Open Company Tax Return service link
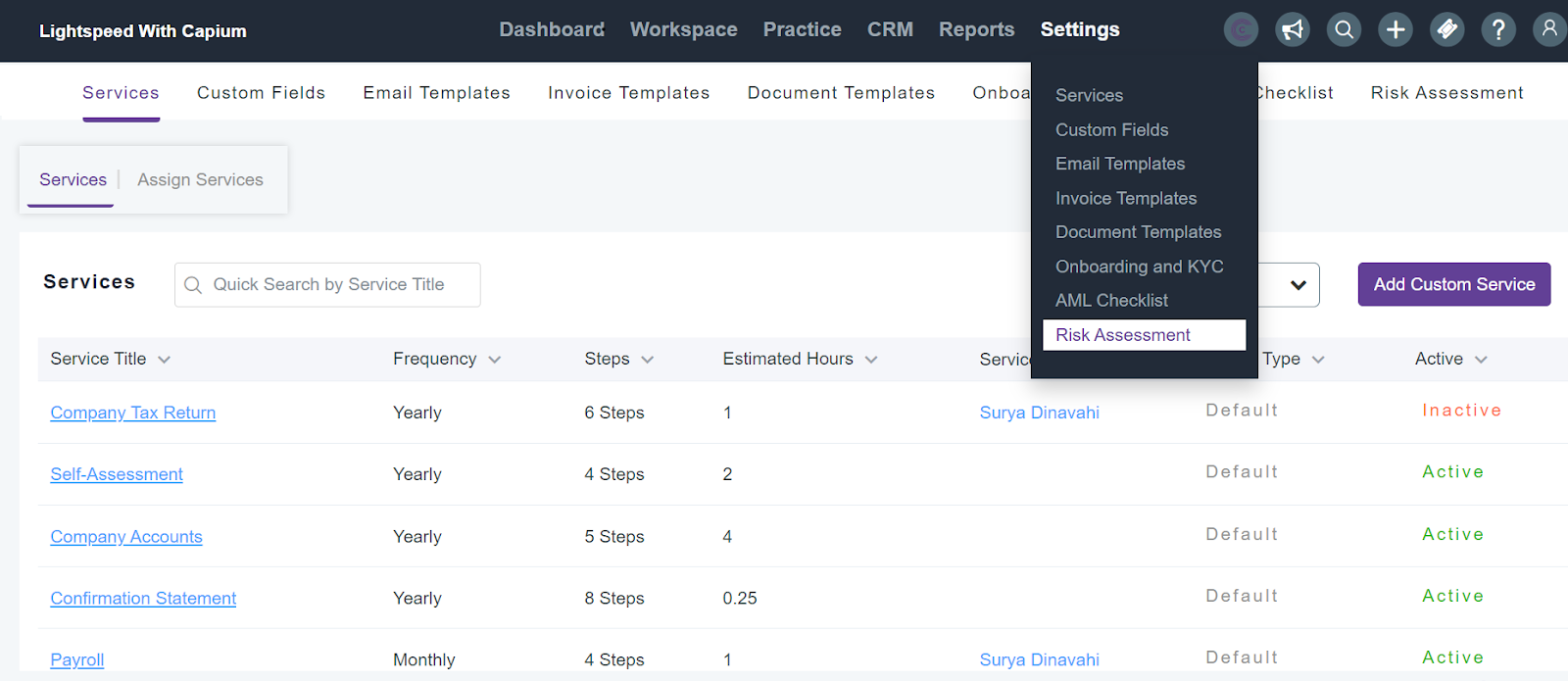Screen dimensions: 1568x681 133,413
